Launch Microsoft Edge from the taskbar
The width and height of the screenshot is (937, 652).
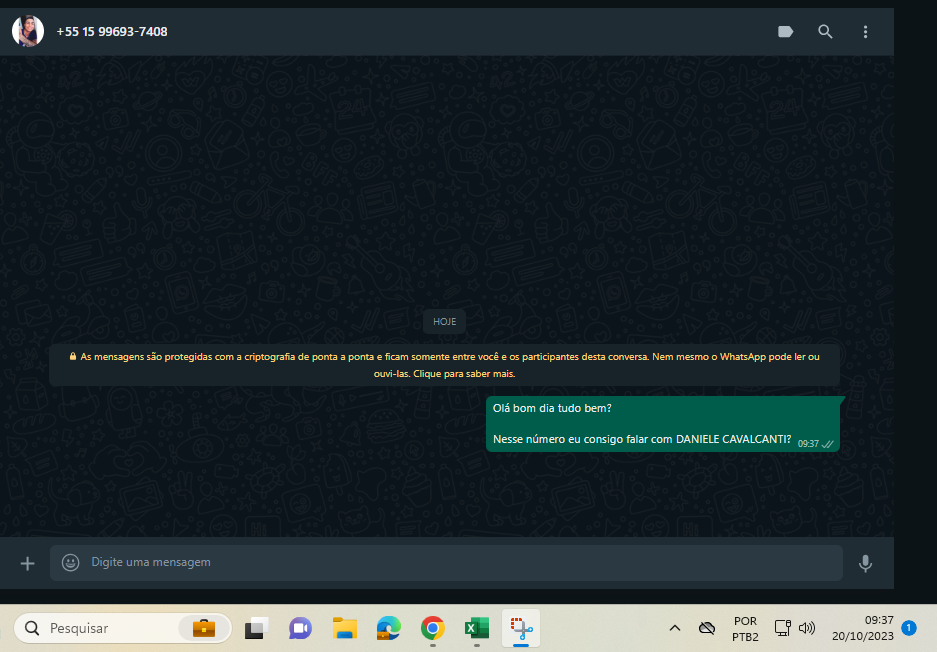coord(388,628)
